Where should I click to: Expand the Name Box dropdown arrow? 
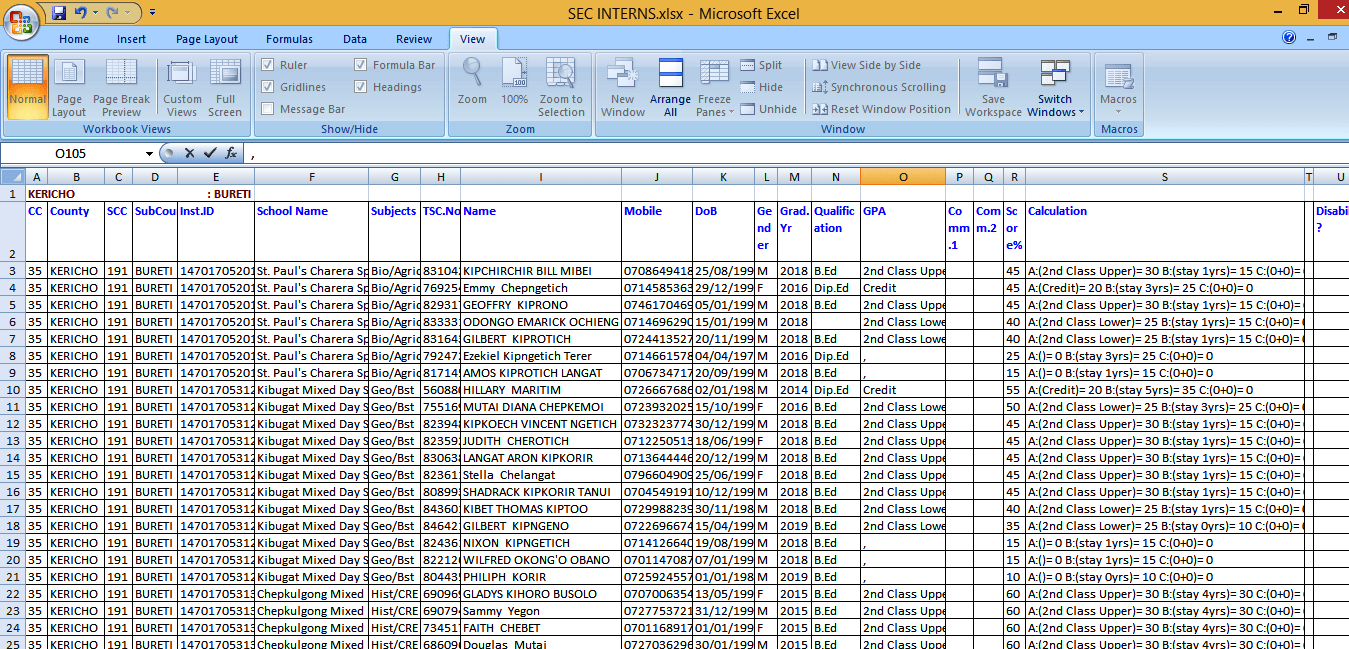click(150, 154)
